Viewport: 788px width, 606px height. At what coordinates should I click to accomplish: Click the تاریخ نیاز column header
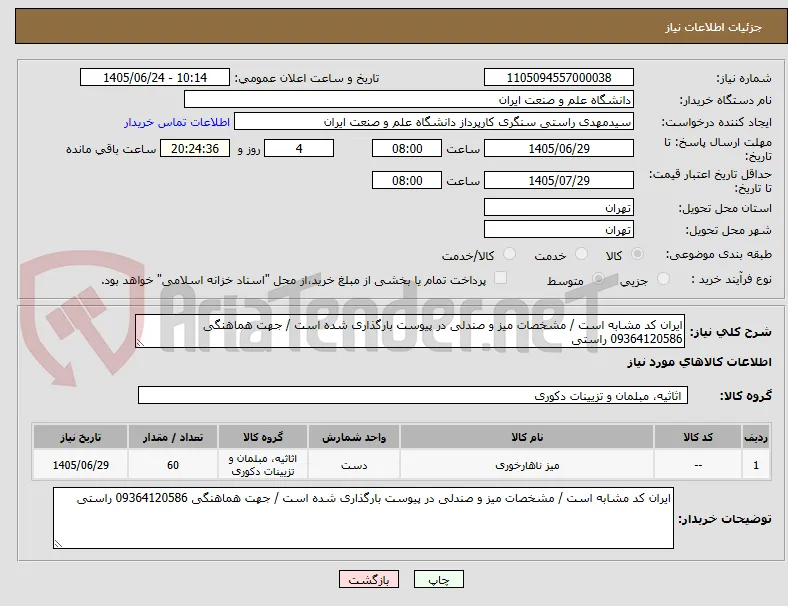[80, 437]
